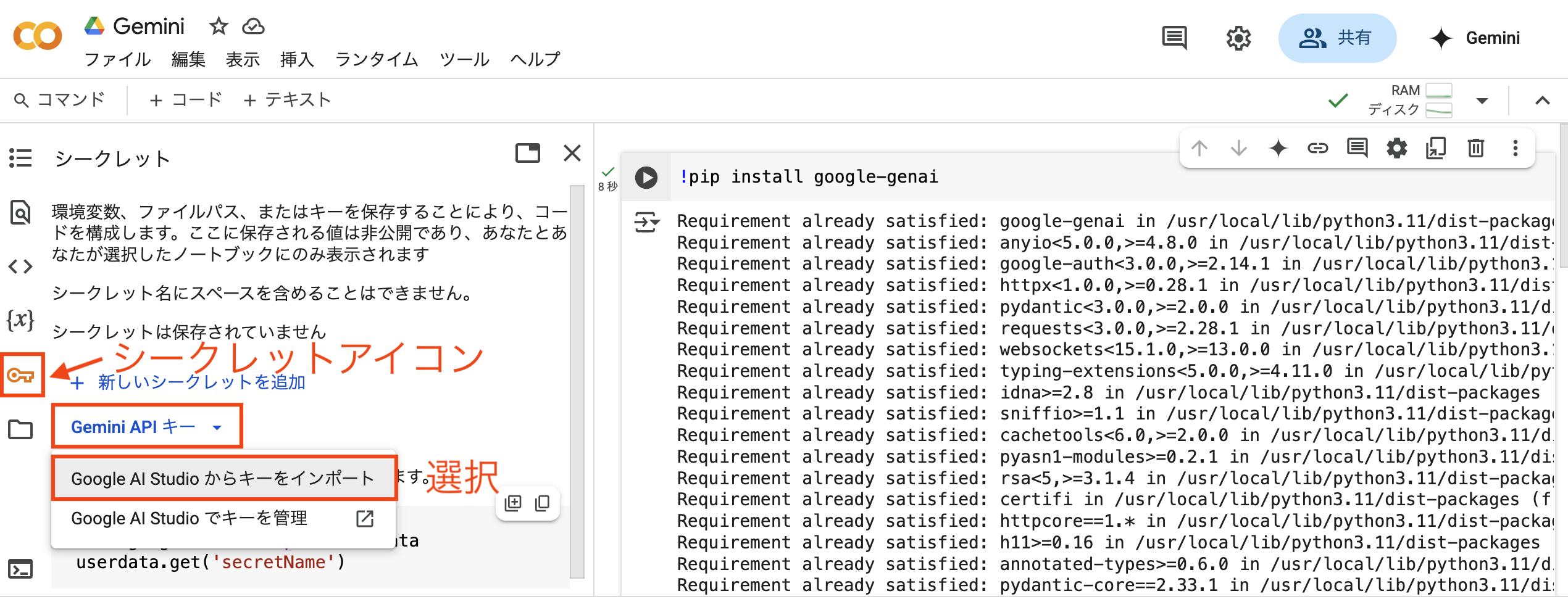Add a text cell with + テキスト

tap(287, 100)
